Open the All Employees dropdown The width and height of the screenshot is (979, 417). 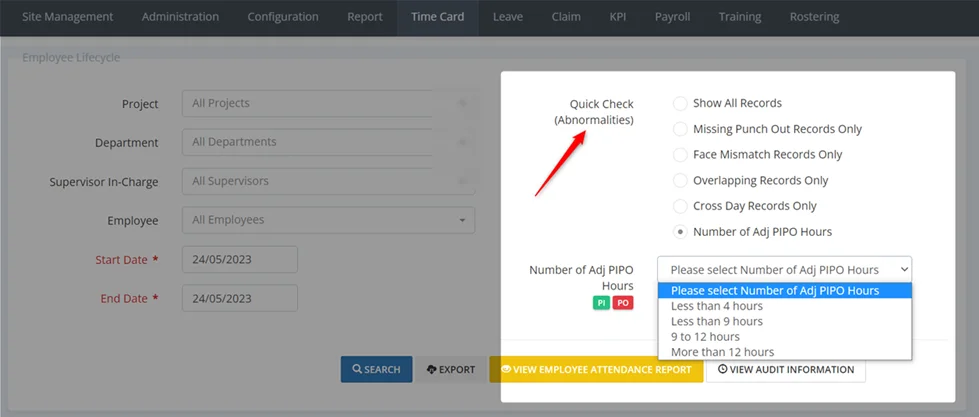328,220
